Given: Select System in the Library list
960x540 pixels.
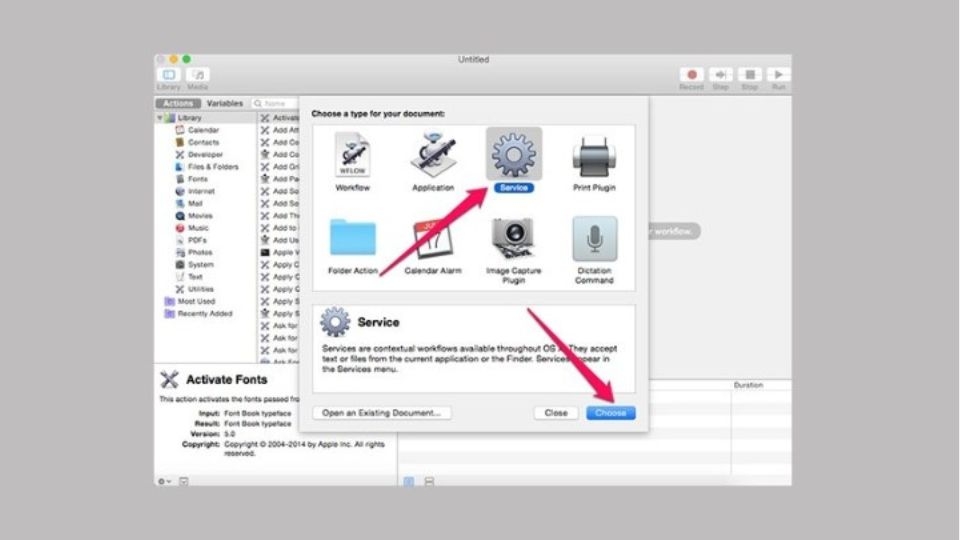Looking at the screenshot, I should 200,264.
